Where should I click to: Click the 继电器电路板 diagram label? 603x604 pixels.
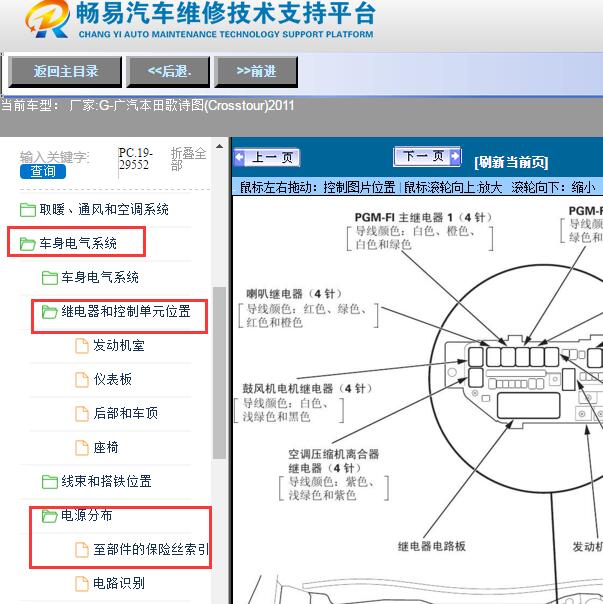[432, 546]
